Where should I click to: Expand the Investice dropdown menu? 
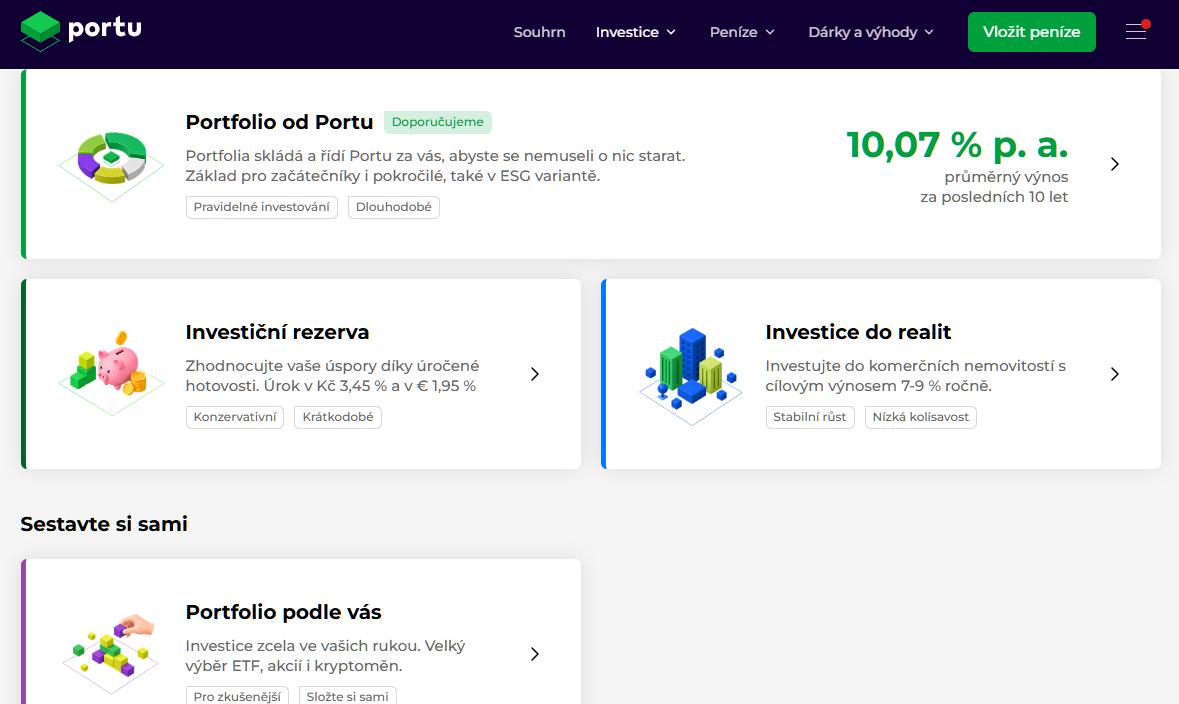click(636, 32)
